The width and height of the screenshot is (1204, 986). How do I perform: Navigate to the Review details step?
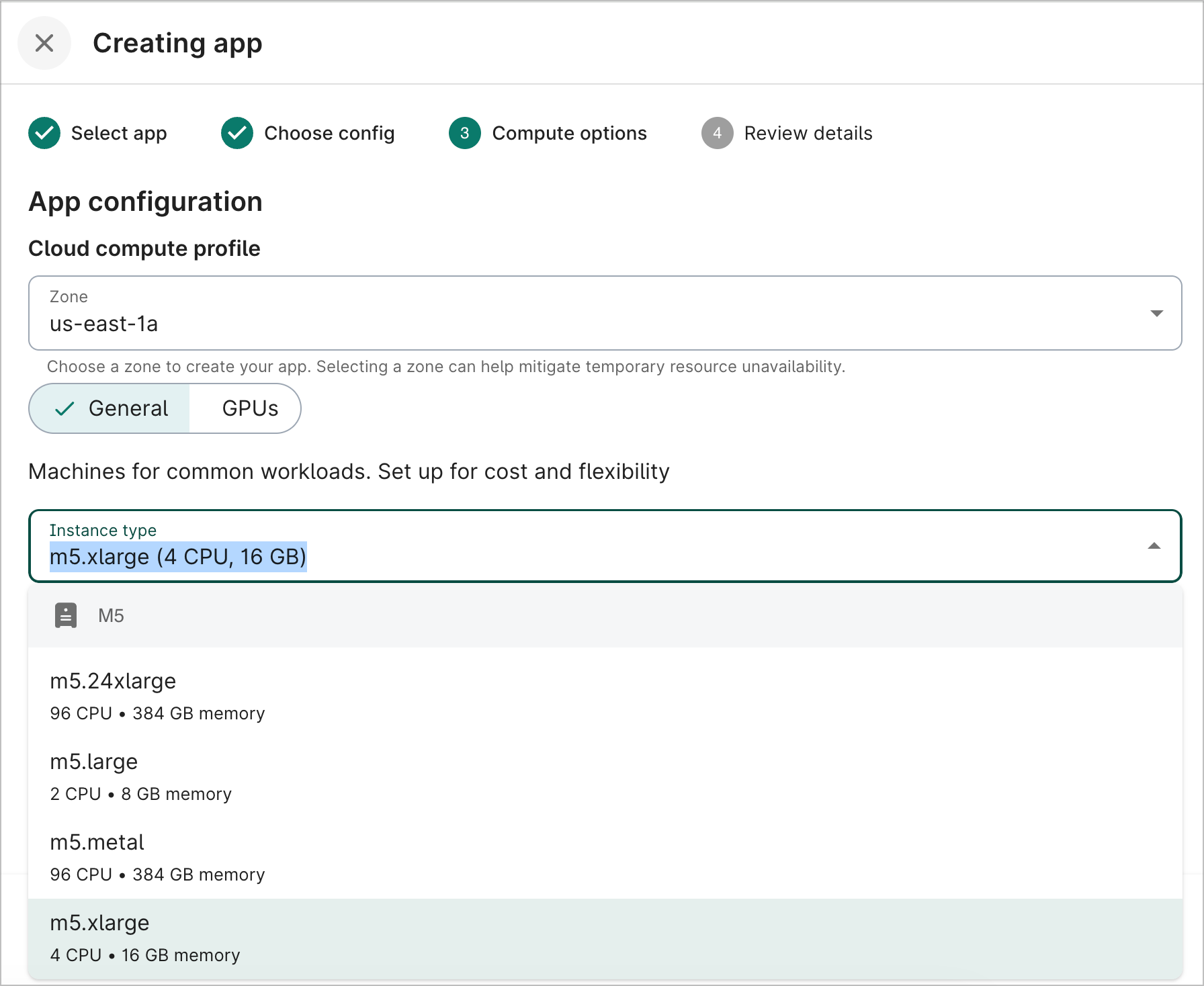pos(808,133)
